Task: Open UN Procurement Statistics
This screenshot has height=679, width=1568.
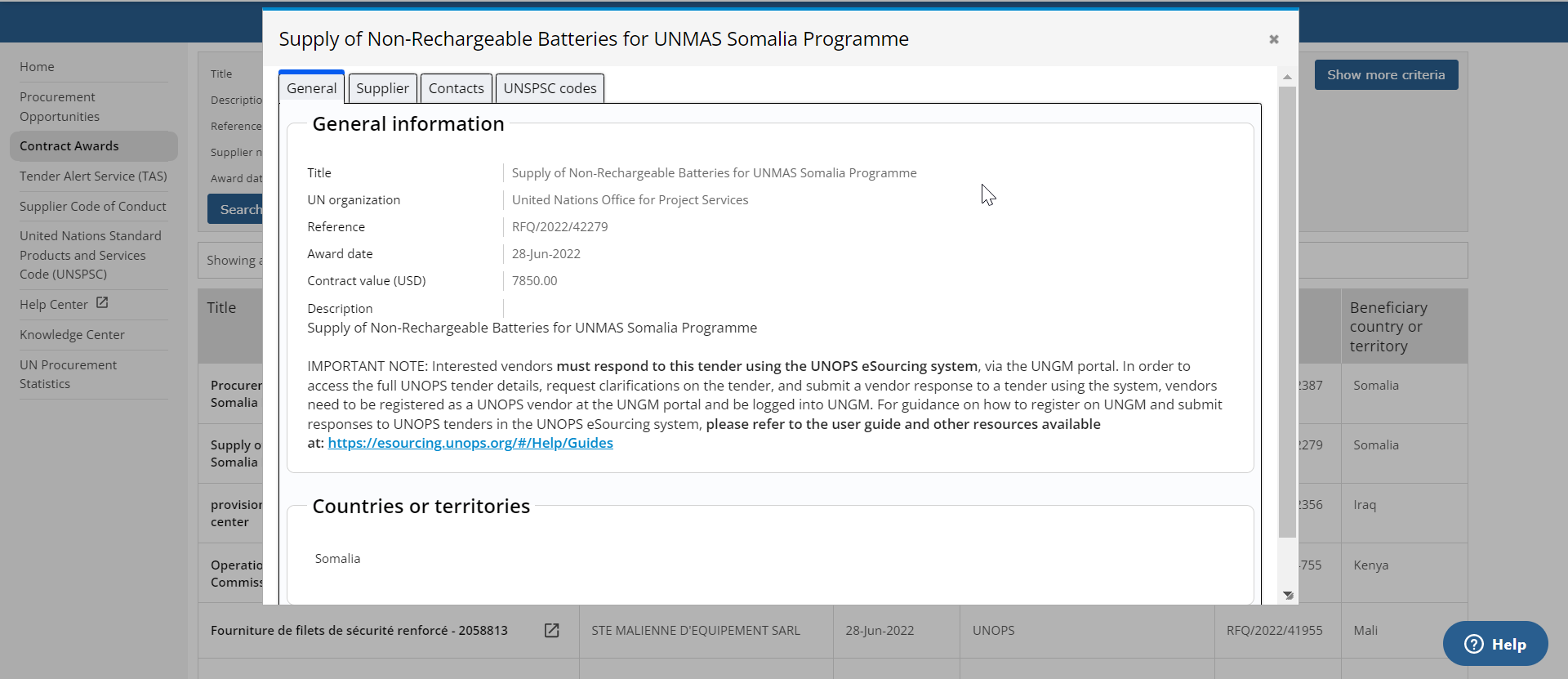Action: [x=68, y=374]
